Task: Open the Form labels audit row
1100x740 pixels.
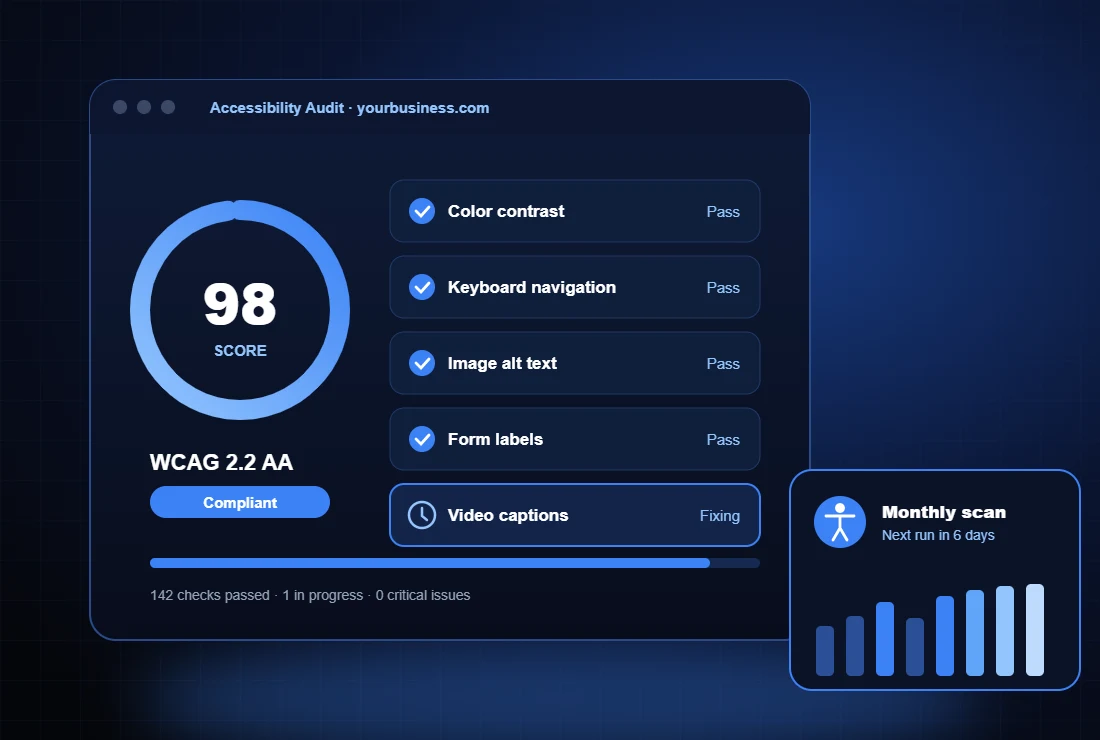Action: tap(575, 439)
